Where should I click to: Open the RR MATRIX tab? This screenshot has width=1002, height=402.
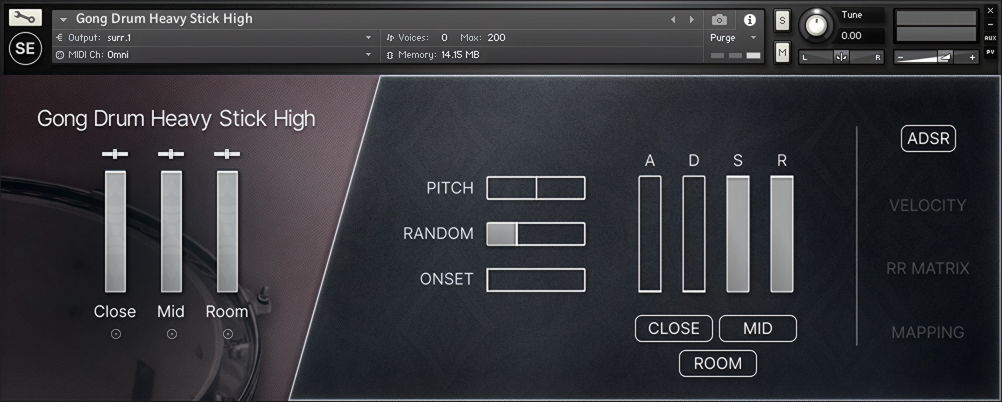click(927, 268)
